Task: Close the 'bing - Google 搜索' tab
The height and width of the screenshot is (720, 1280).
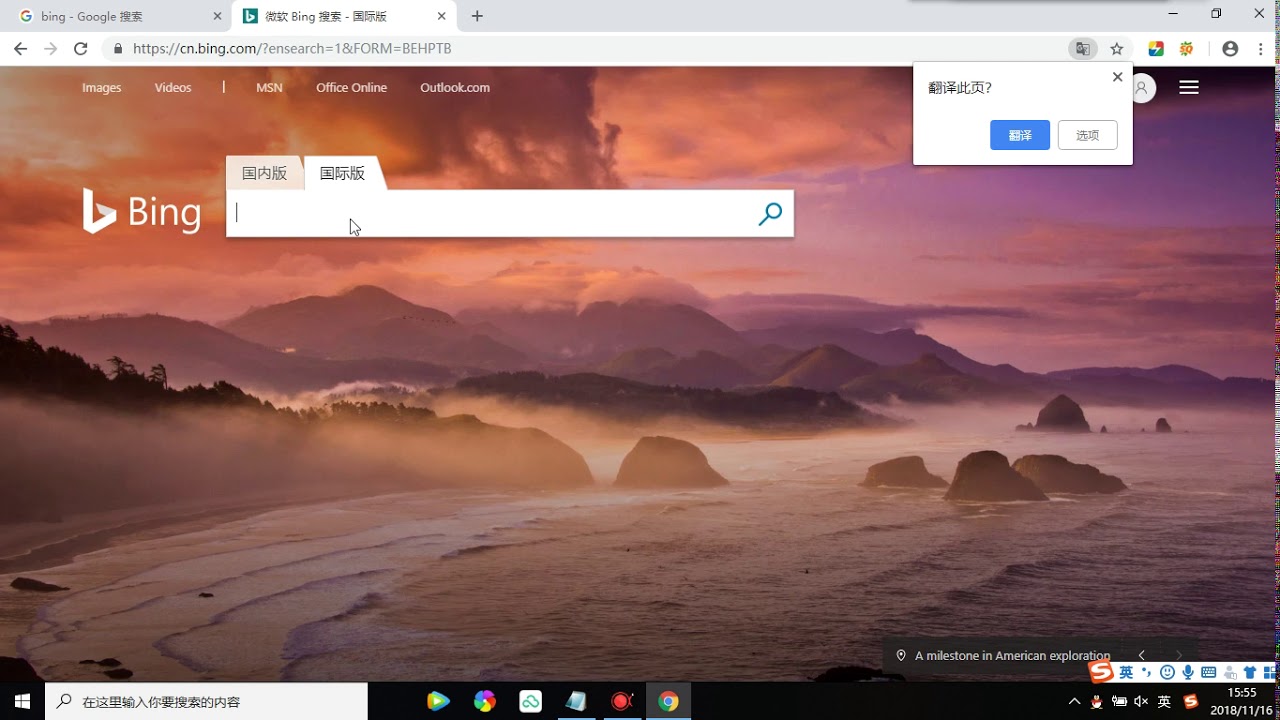Action: (217, 16)
